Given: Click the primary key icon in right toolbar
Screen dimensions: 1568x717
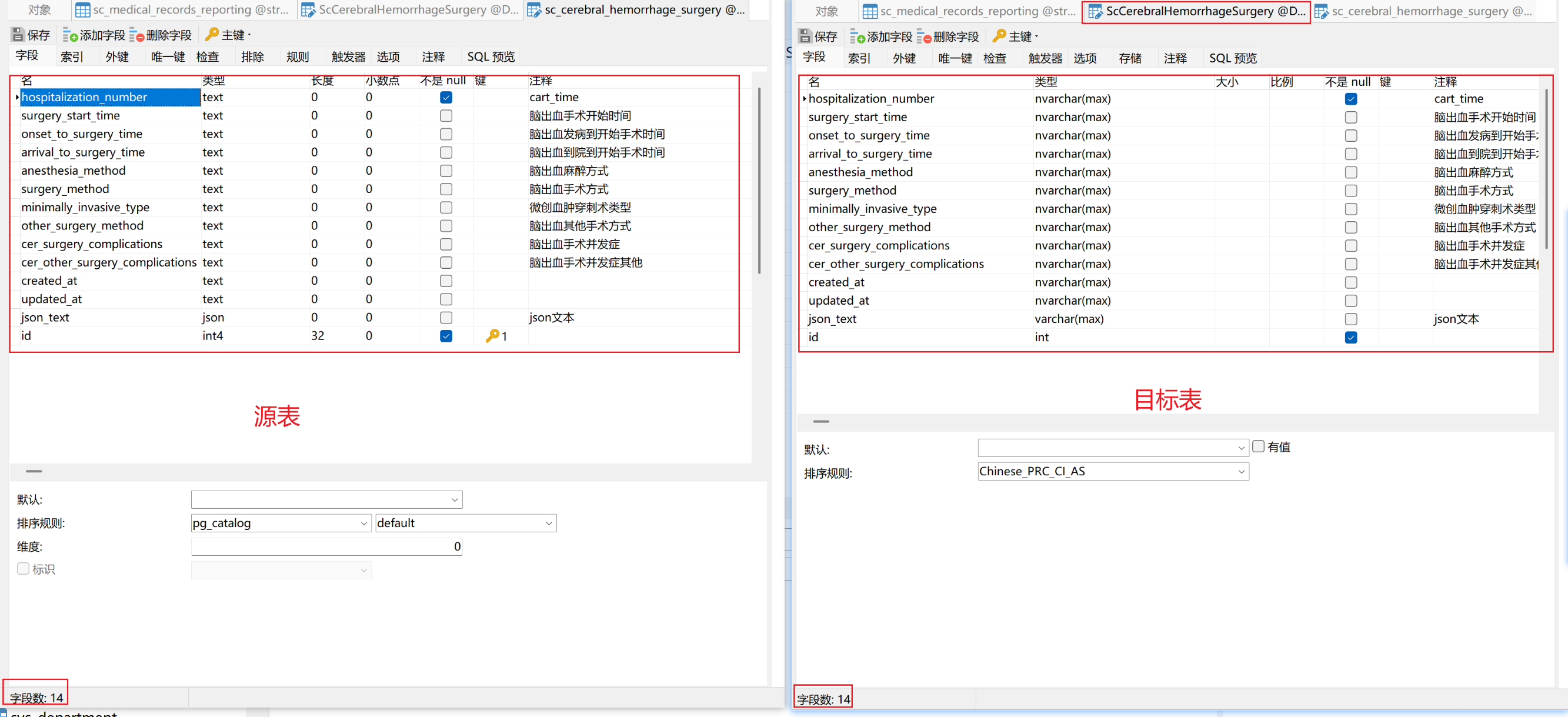Looking at the screenshot, I should tap(999, 35).
